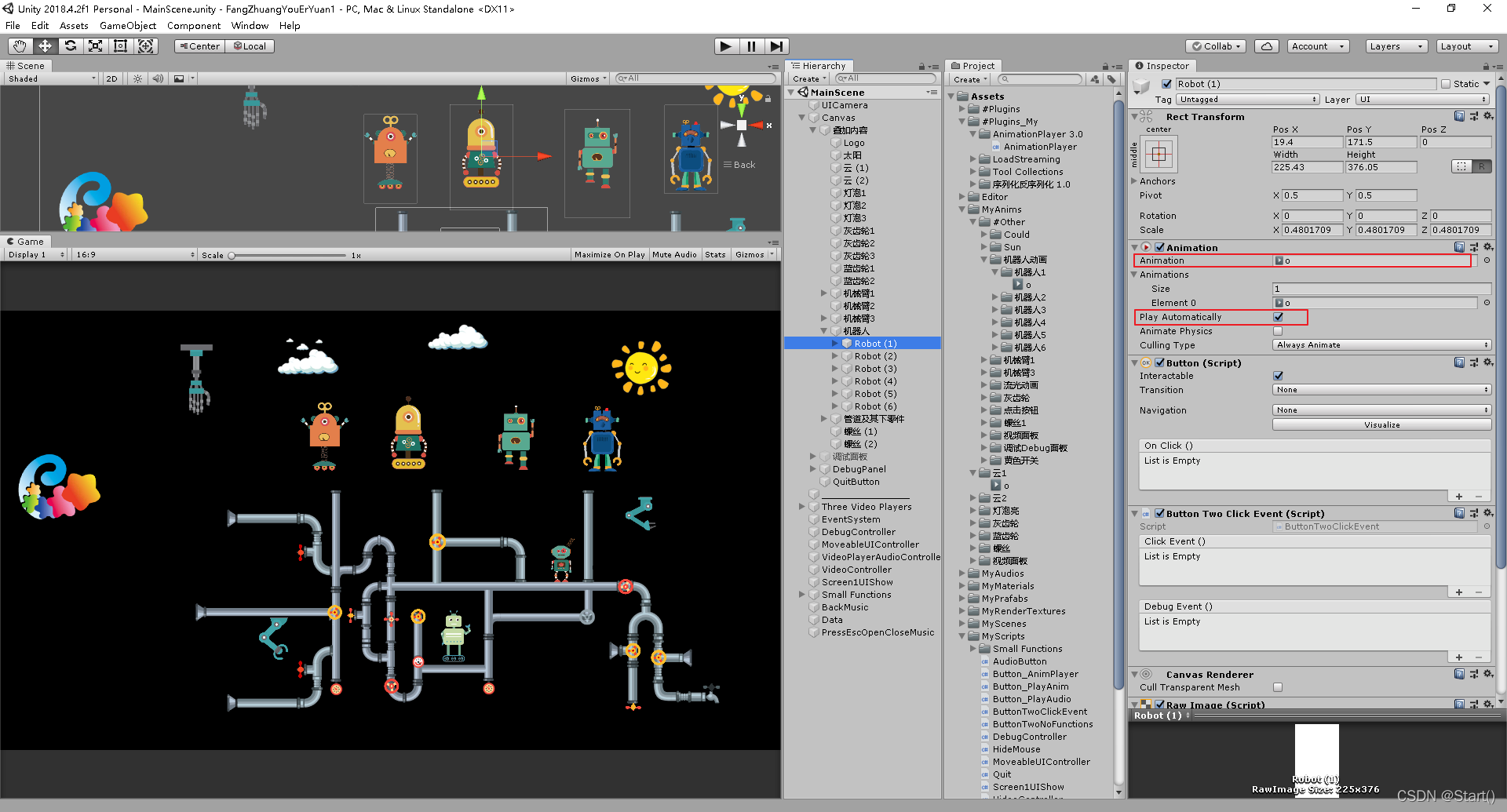Toggle scene audio speaker icon

[158, 78]
